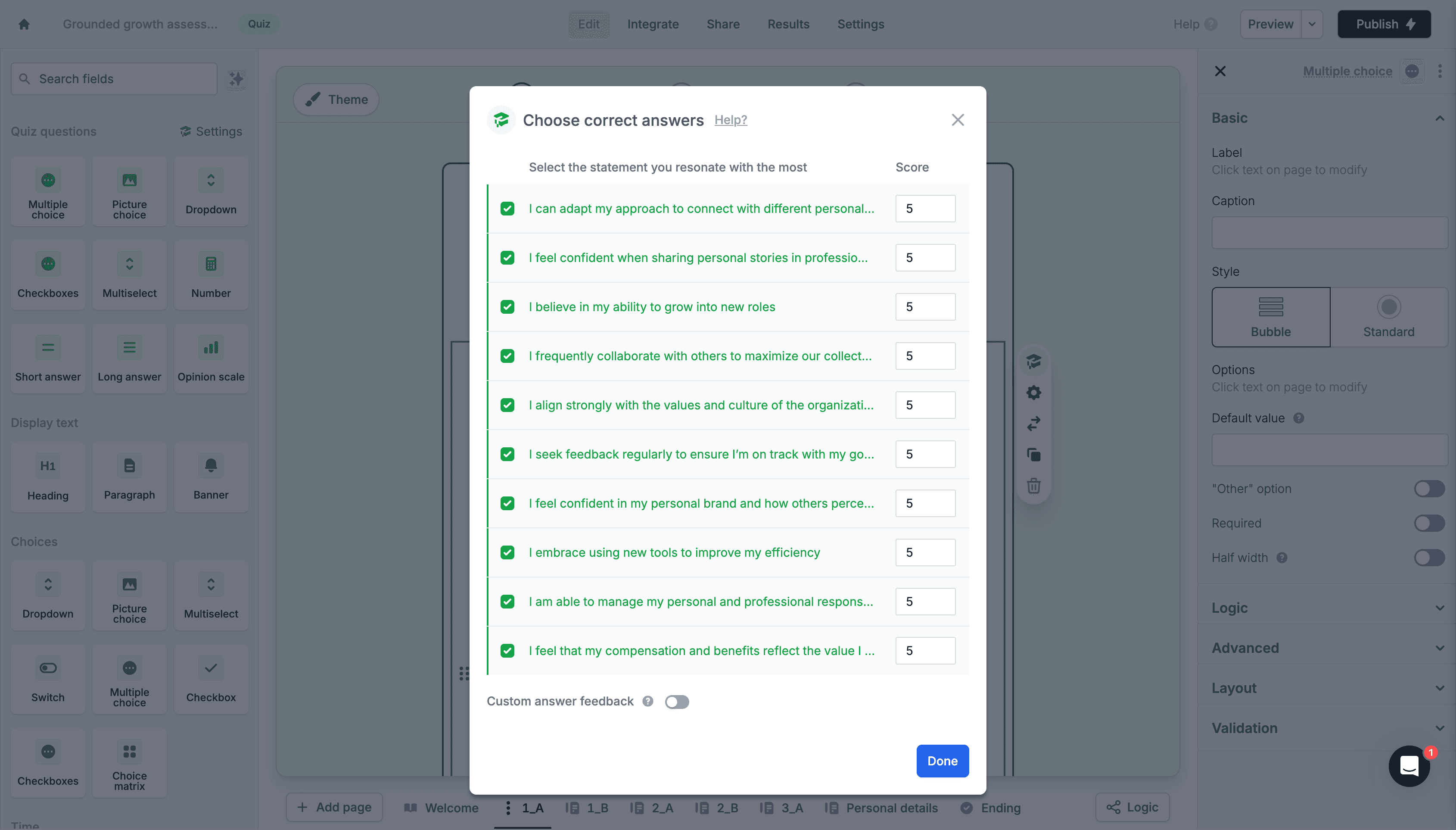This screenshot has width=1456, height=830.
Task: Uncheck 'I believe in my ability to grow' answer
Action: click(x=507, y=307)
